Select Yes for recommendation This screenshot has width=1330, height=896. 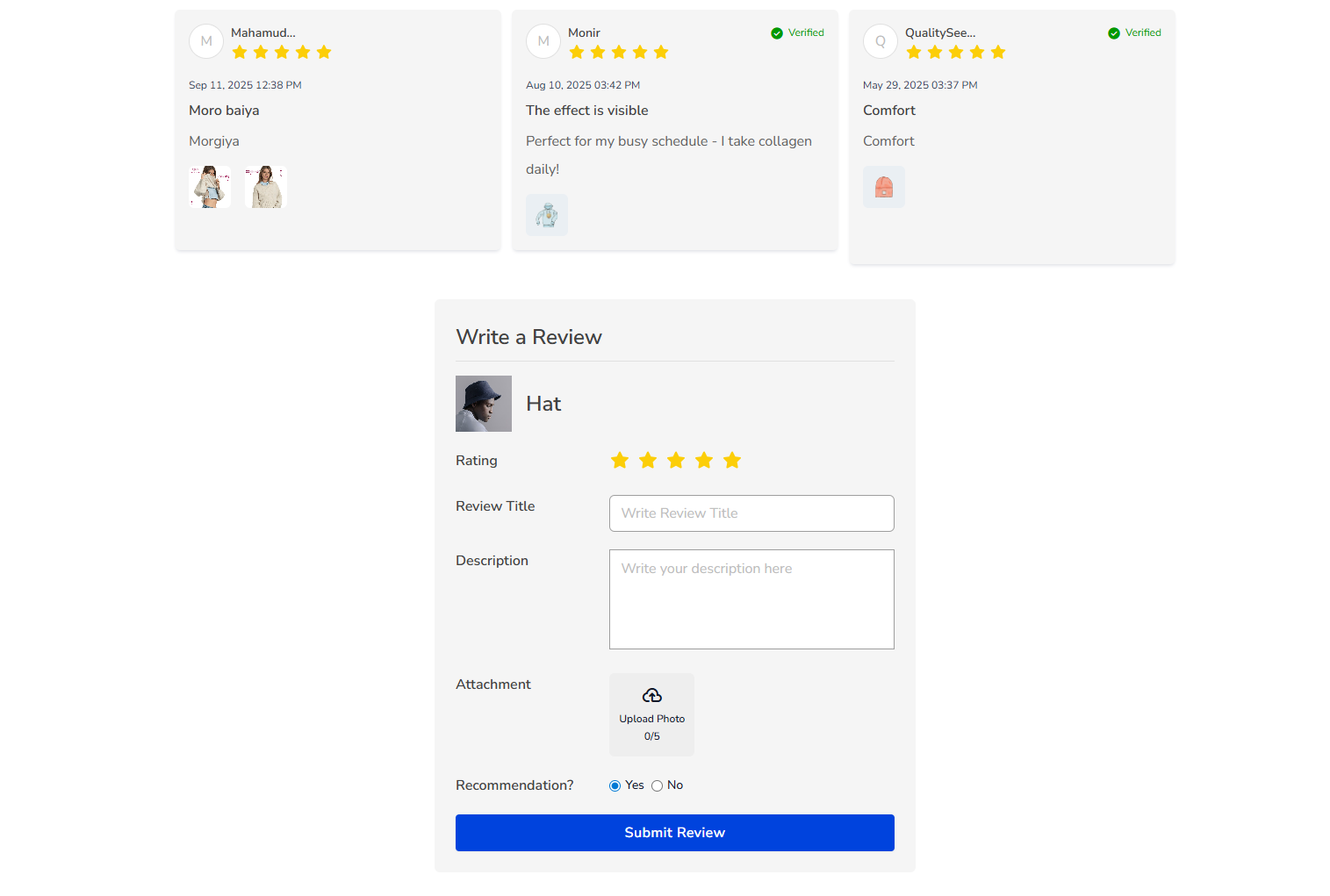(x=615, y=786)
